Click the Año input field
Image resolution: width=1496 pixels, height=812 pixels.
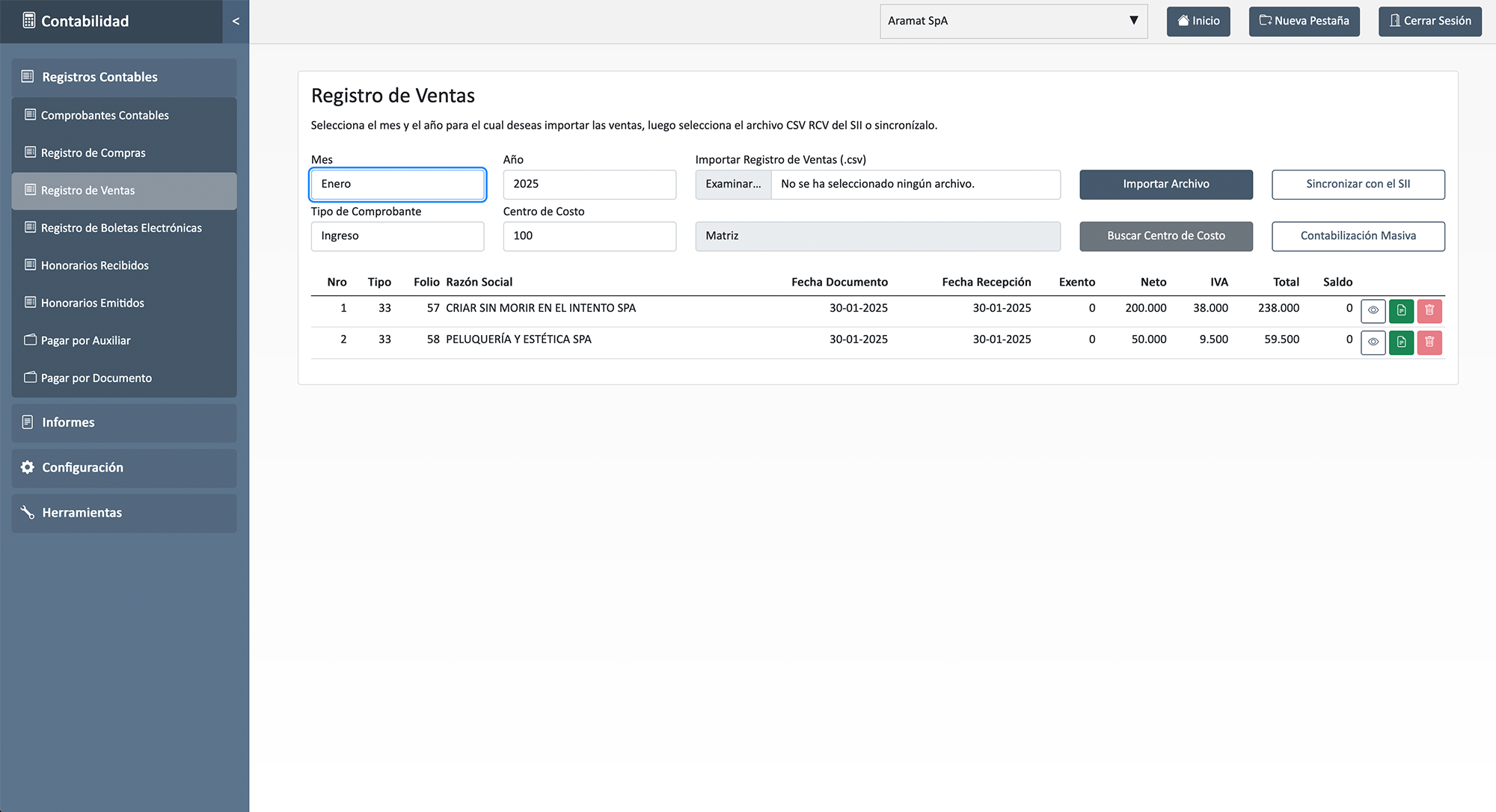coord(589,184)
